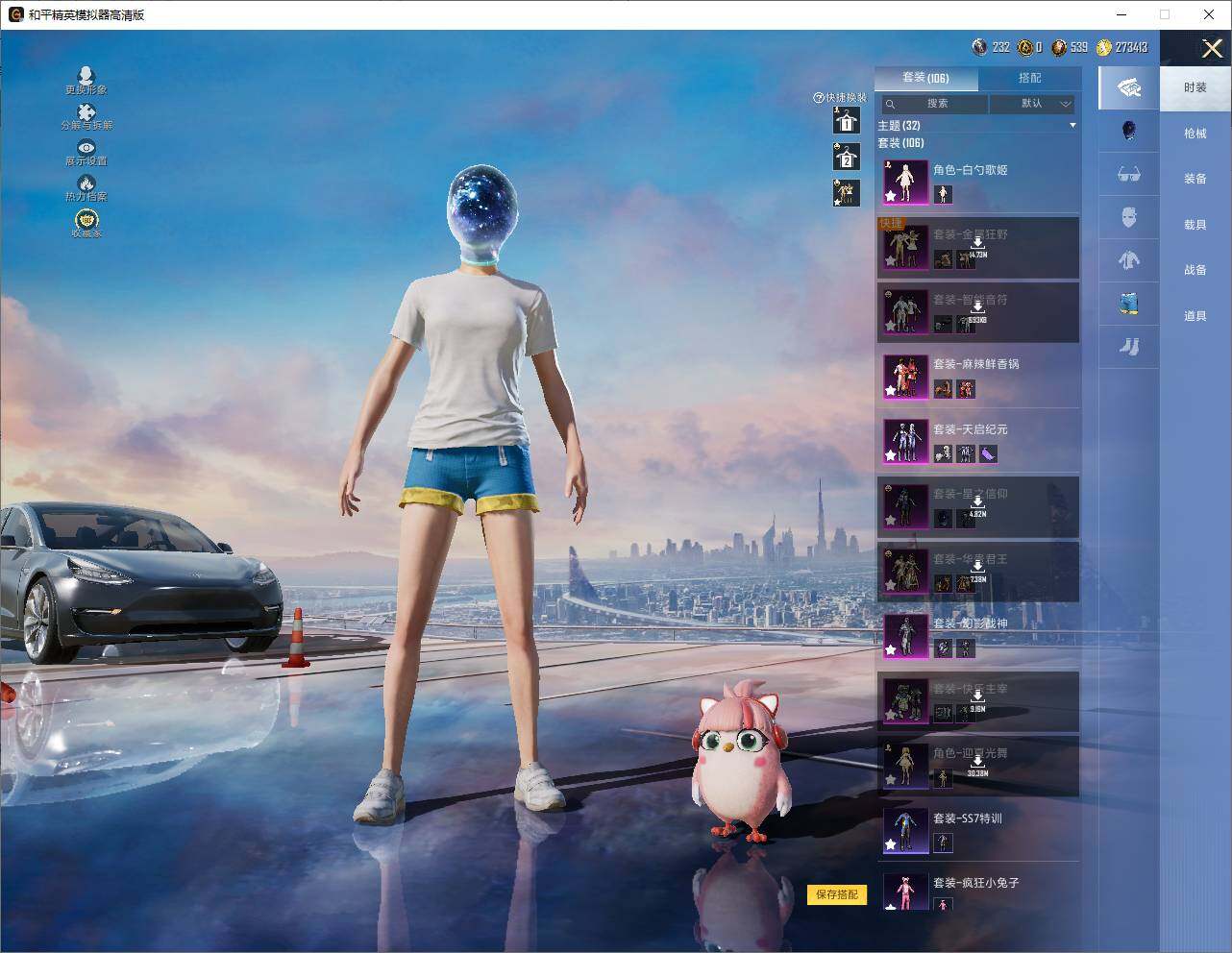
Task: Open 枪械 firearms menu tab
Action: [x=1195, y=134]
